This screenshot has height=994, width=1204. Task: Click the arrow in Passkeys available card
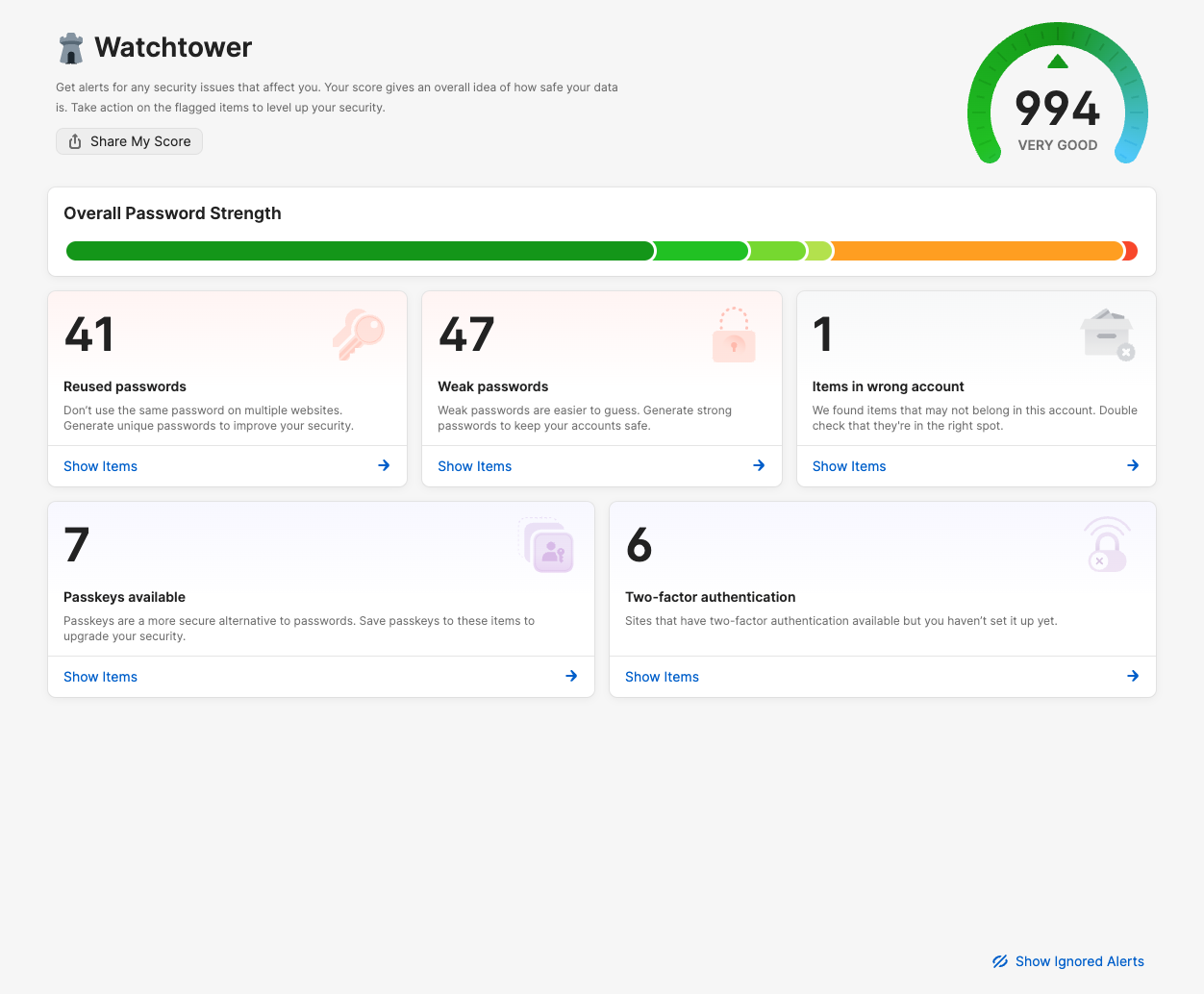(x=571, y=676)
